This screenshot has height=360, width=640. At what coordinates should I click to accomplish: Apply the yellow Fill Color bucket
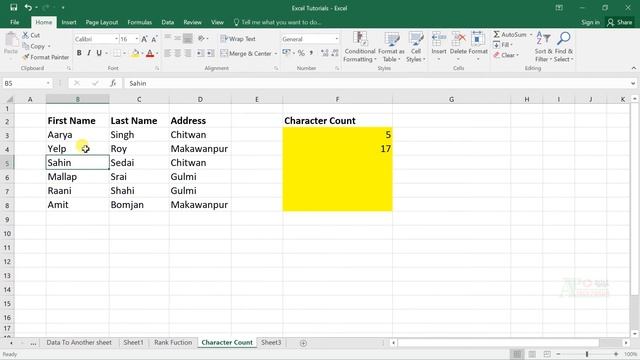click(x=135, y=53)
